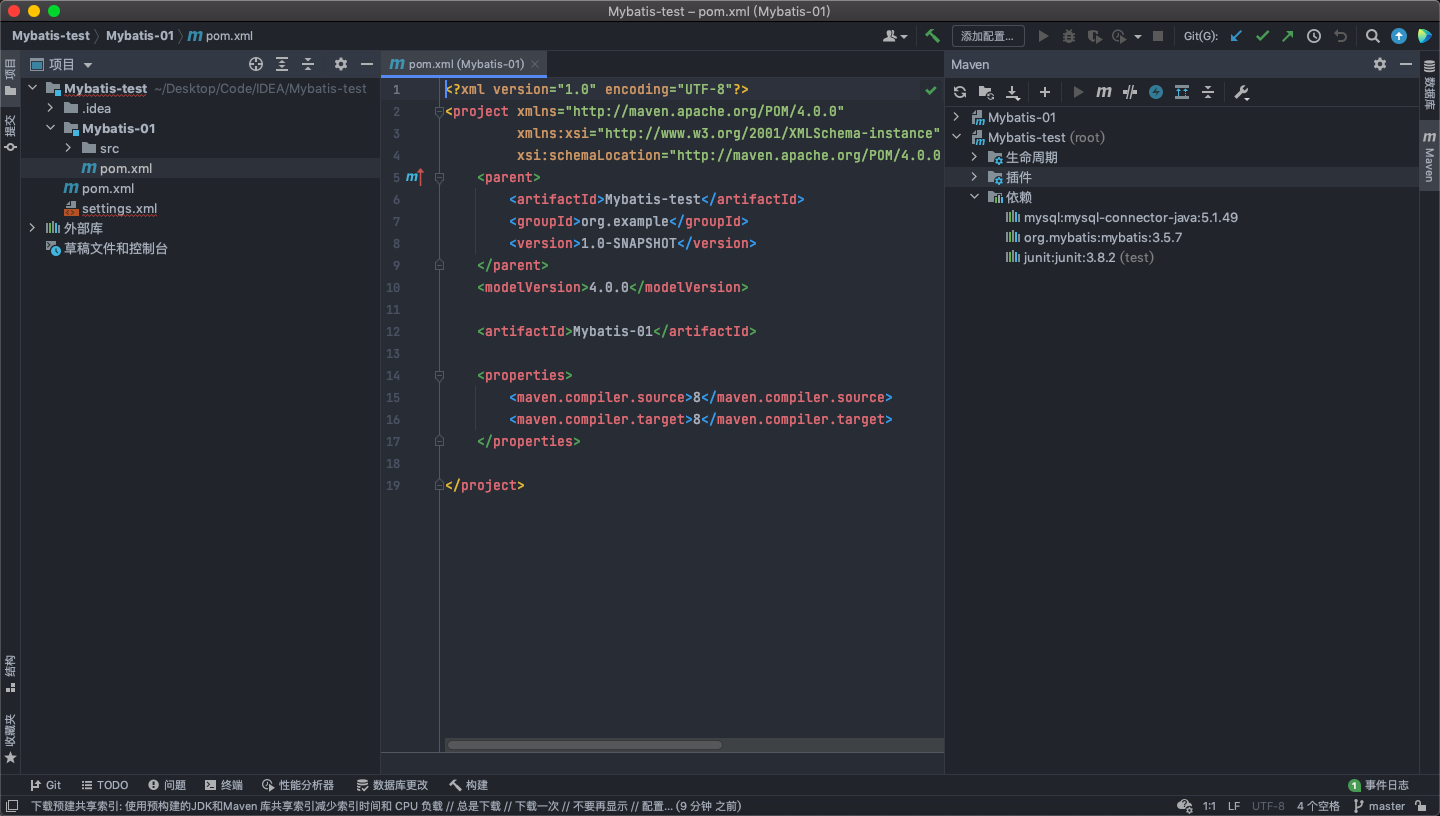Click Execute Maven Goal m icon
The height and width of the screenshot is (816, 1440).
1104,92
